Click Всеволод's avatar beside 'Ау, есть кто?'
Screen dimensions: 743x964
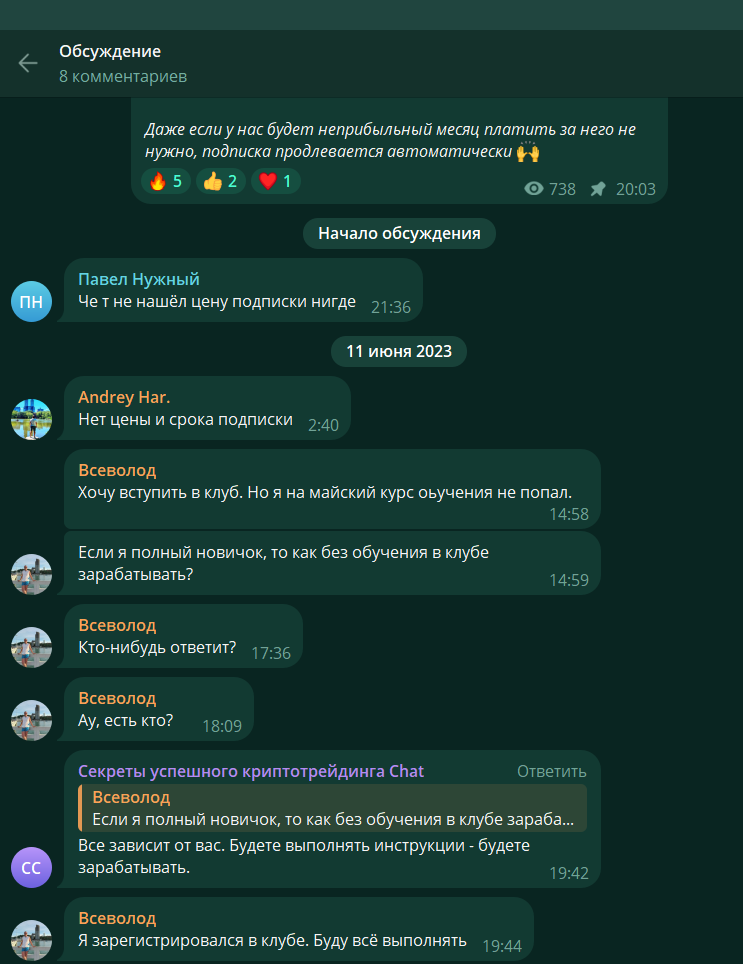coord(31,721)
